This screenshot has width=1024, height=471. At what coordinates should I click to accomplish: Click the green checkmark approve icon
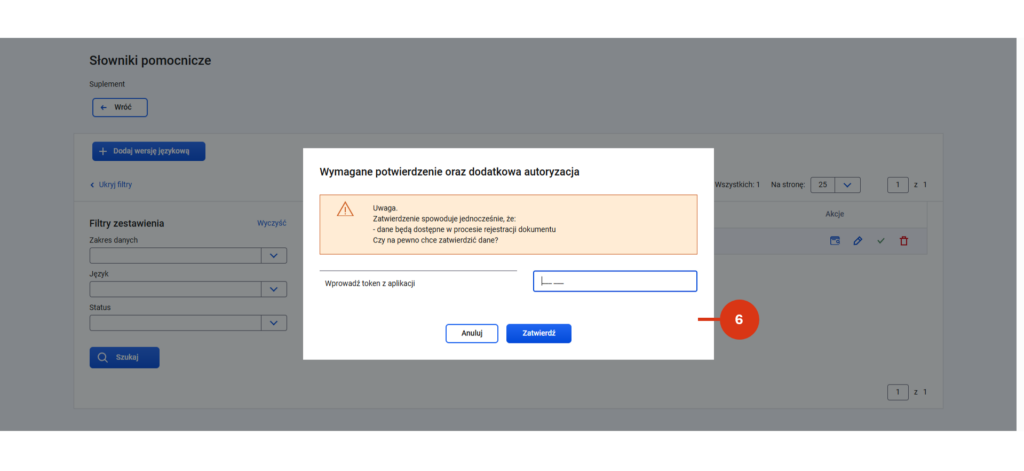[880, 241]
